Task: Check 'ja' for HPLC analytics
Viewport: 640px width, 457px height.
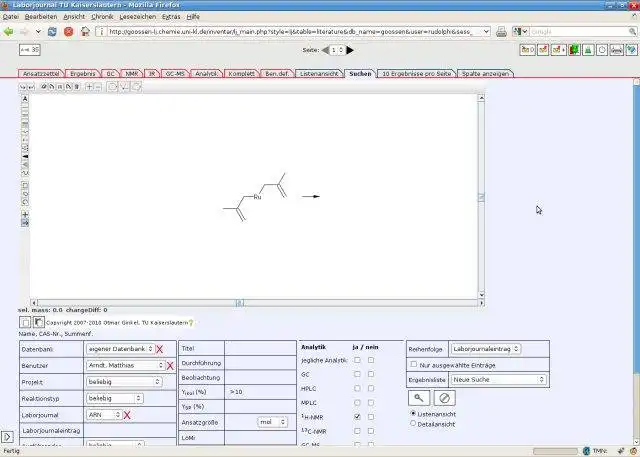Action: (x=358, y=388)
